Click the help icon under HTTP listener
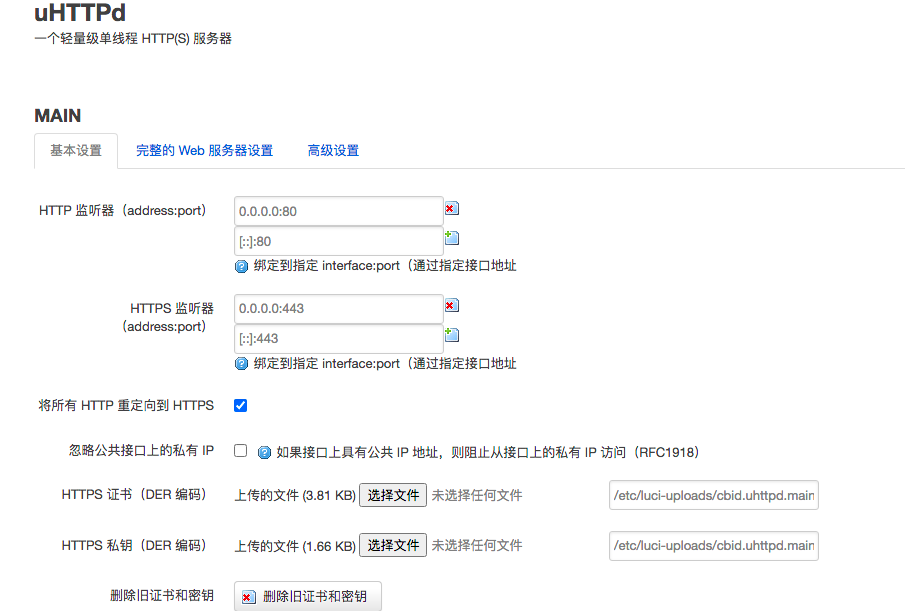The image size is (905, 611). click(241, 266)
